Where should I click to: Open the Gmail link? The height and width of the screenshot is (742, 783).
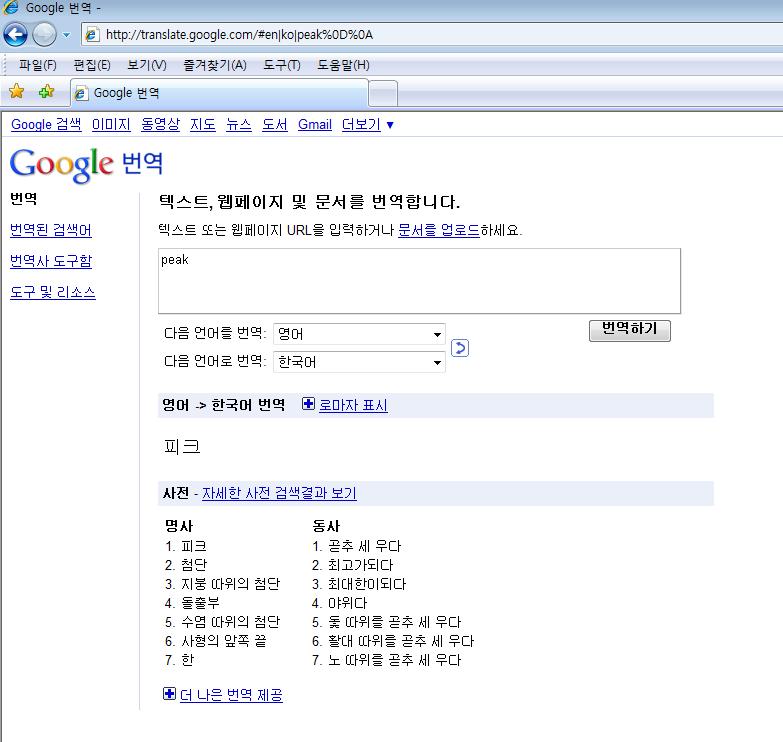[x=315, y=124]
